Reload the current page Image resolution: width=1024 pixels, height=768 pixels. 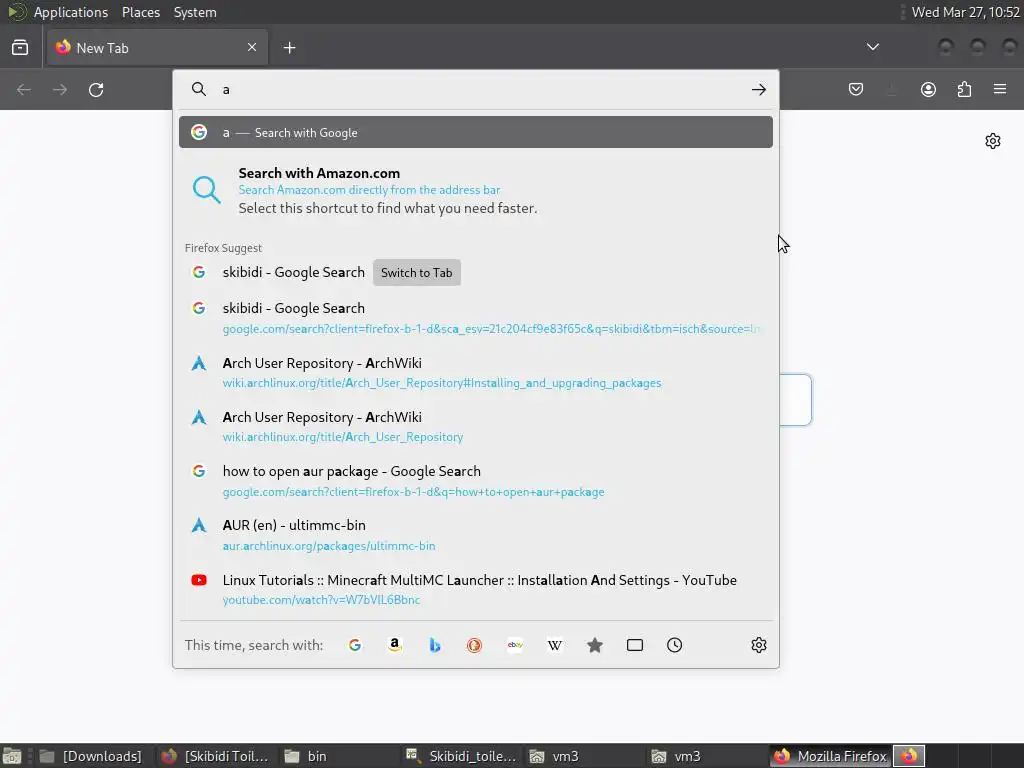96,89
